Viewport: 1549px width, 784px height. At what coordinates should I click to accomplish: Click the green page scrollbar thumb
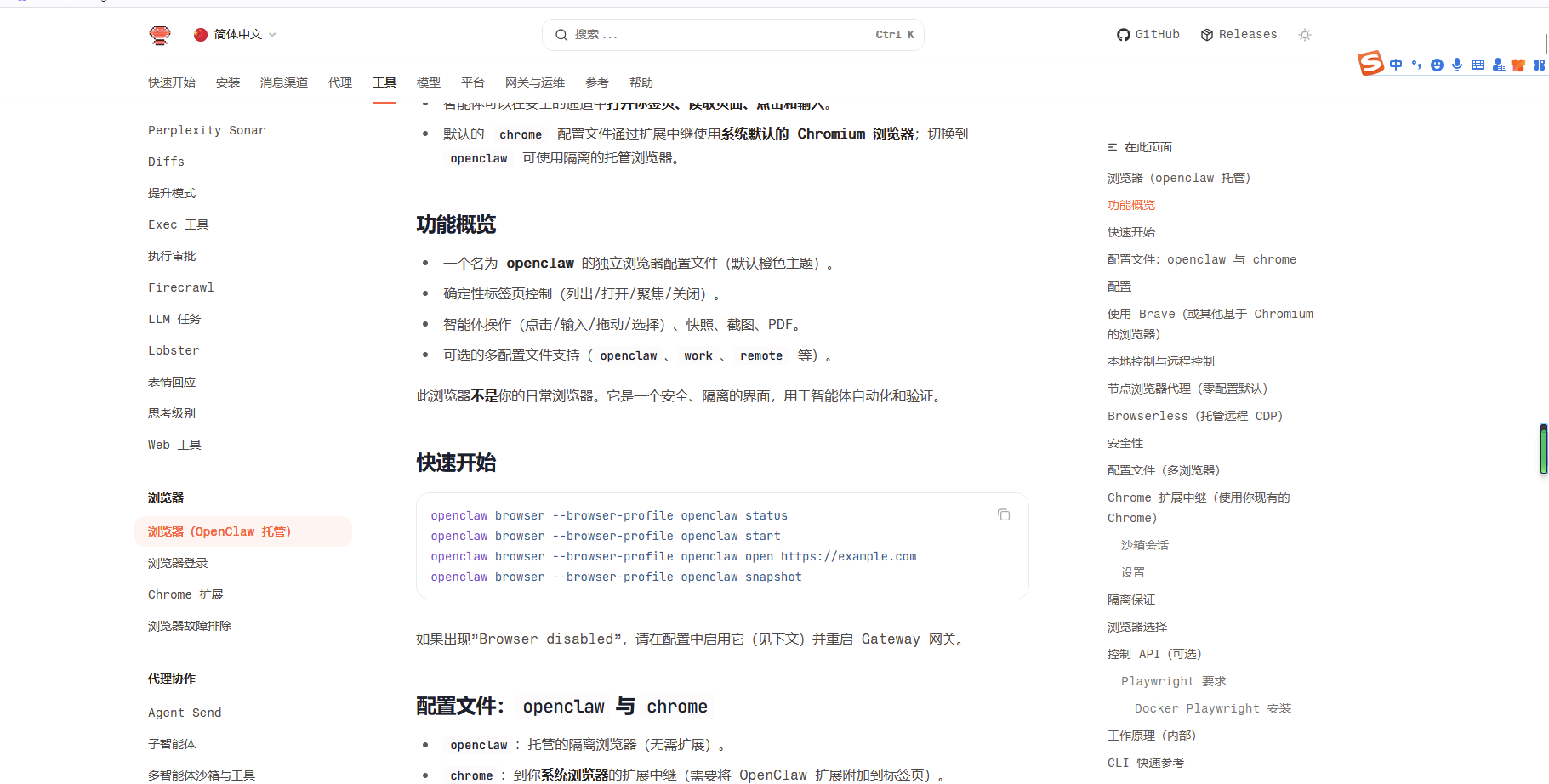point(1544,449)
